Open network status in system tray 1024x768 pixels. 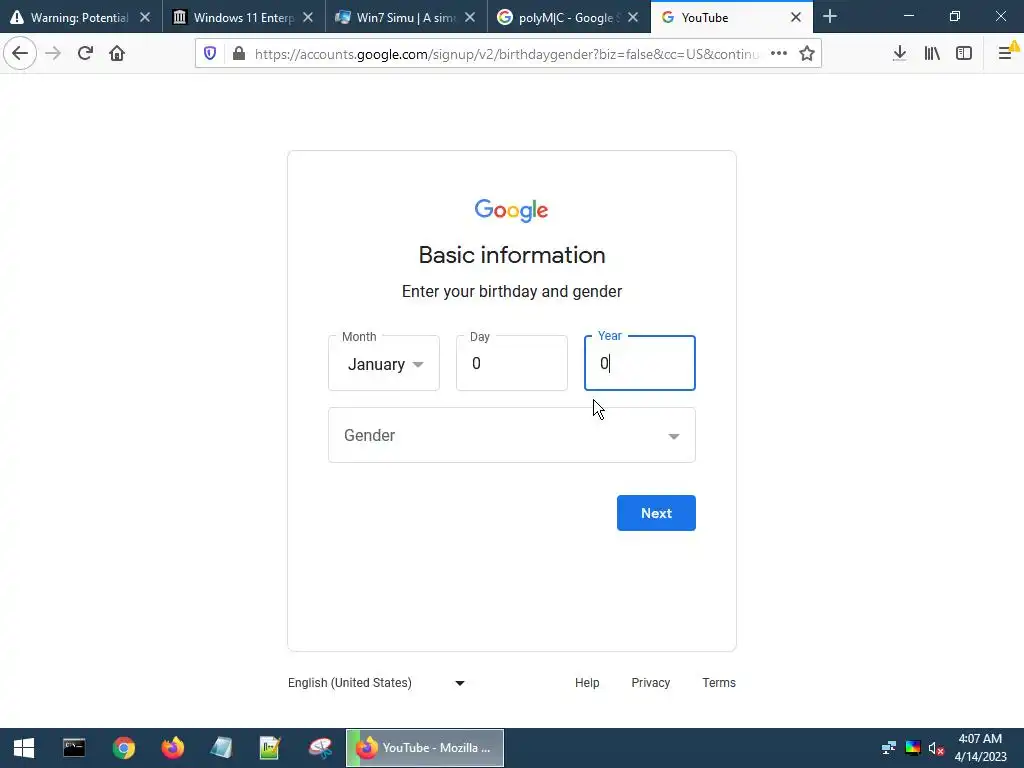pyautogui.click(x=888, y=748)
